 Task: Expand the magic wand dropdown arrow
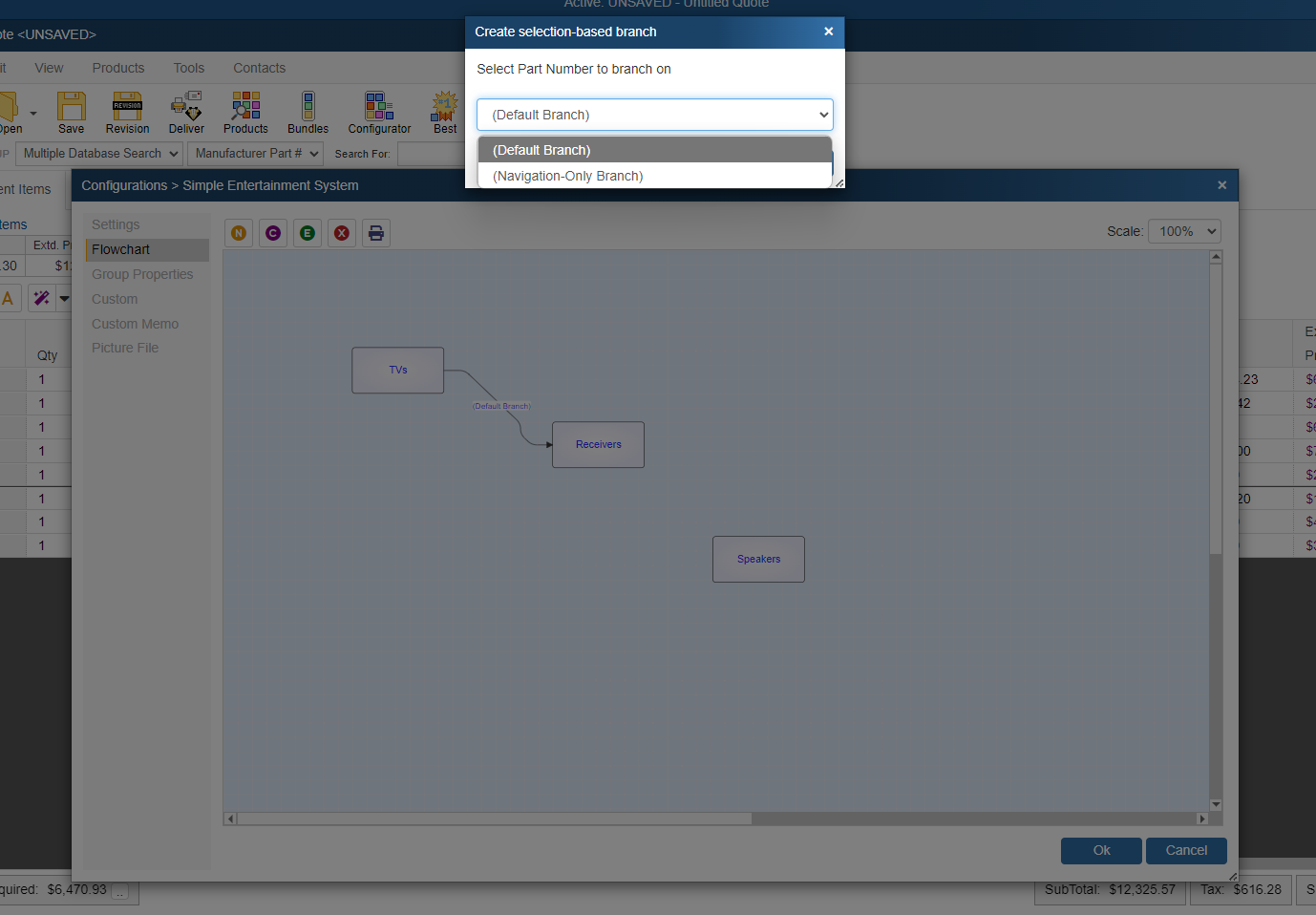tap(64, 298)
